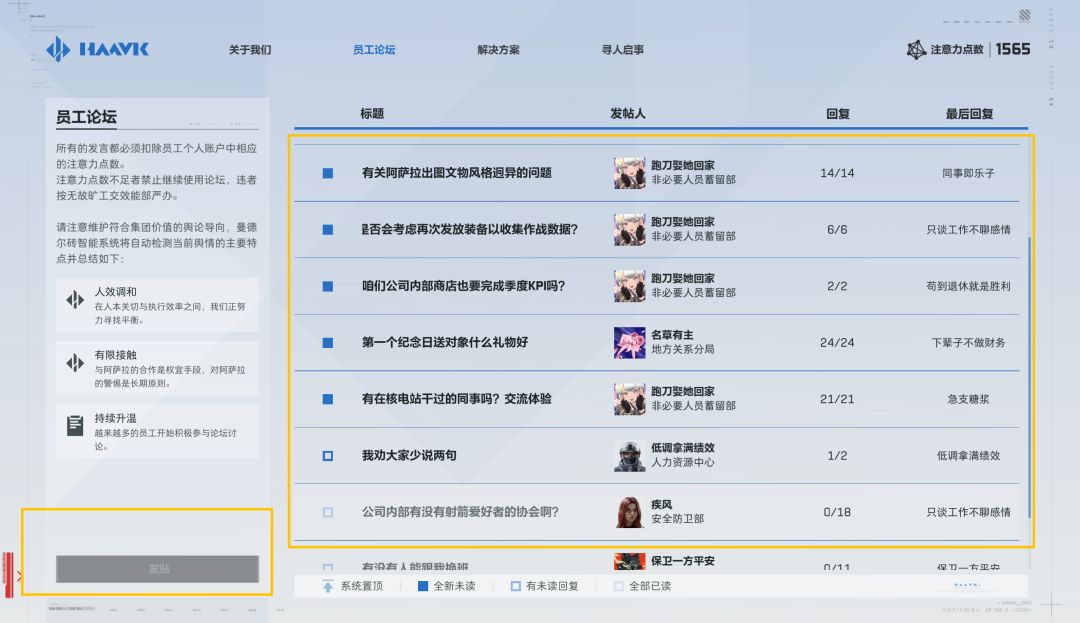
Task: Click the 全部已读 legend label
Action: pyautogui.click(x=650, y=587)
